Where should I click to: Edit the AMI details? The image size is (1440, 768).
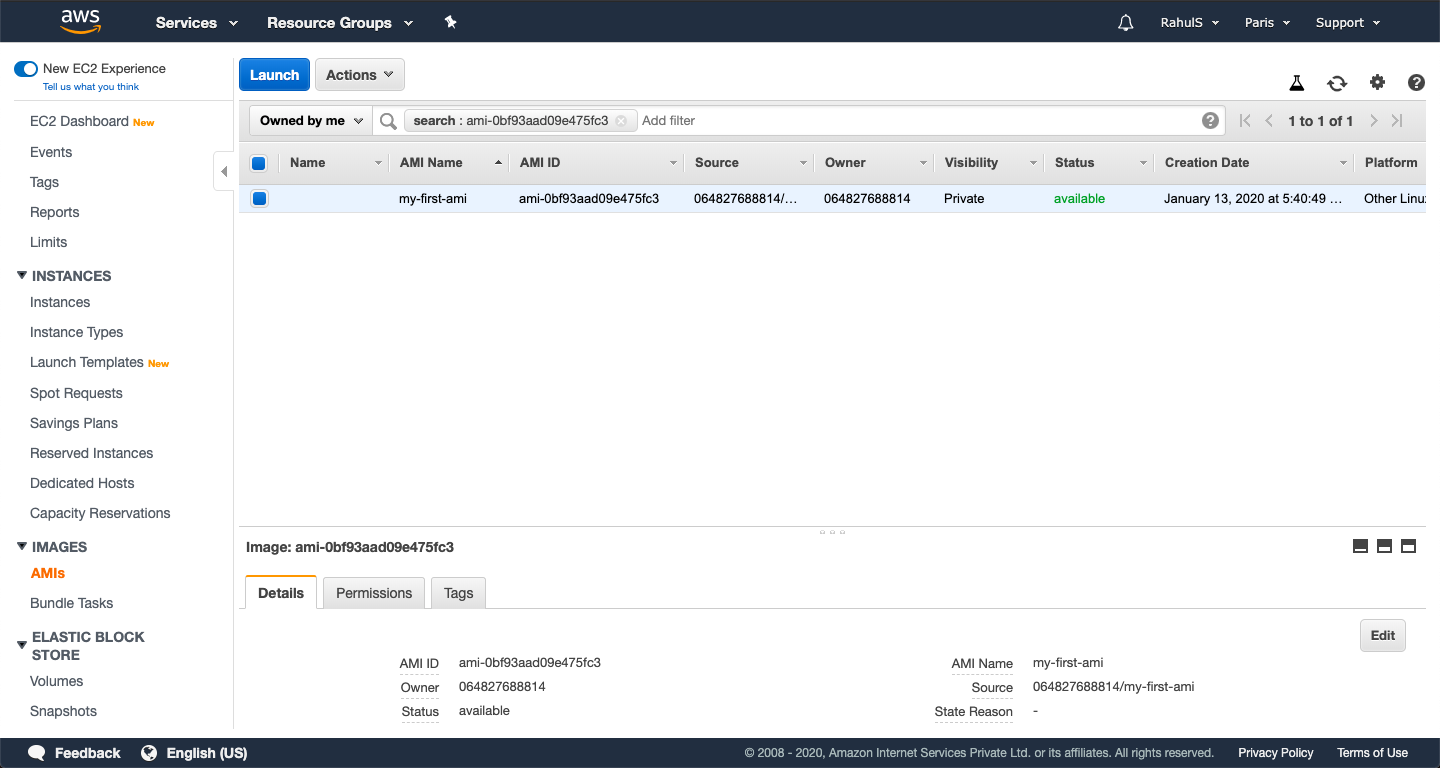1382,635
